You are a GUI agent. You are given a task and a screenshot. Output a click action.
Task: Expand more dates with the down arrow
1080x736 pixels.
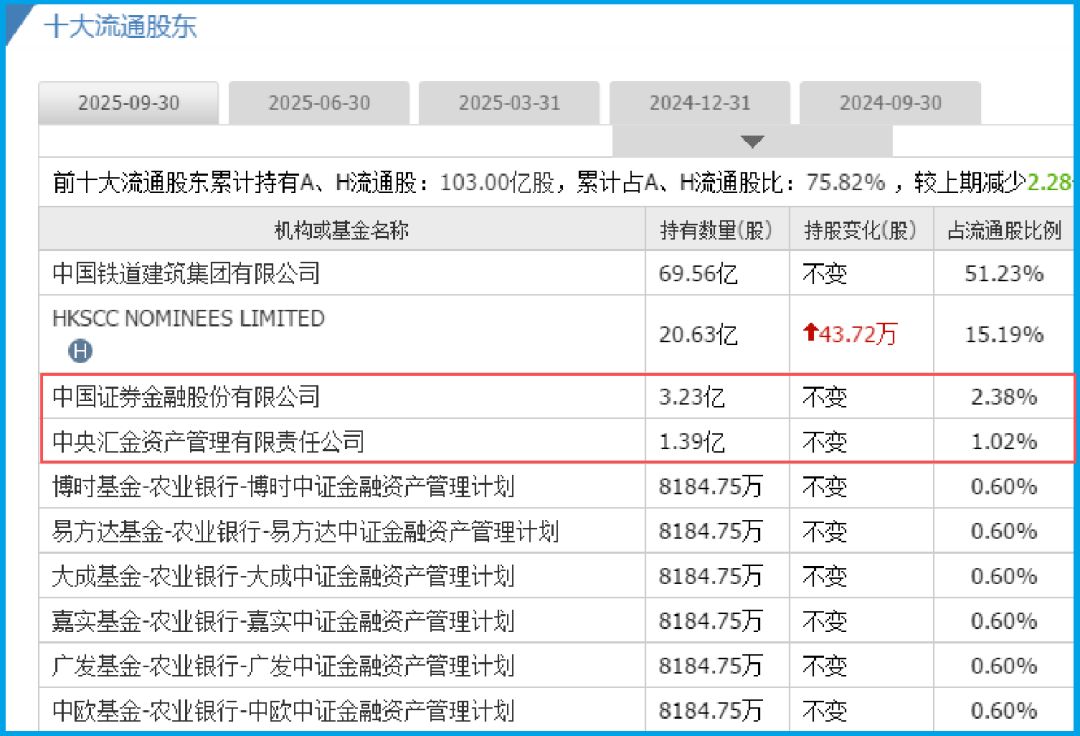pos(752,142)
